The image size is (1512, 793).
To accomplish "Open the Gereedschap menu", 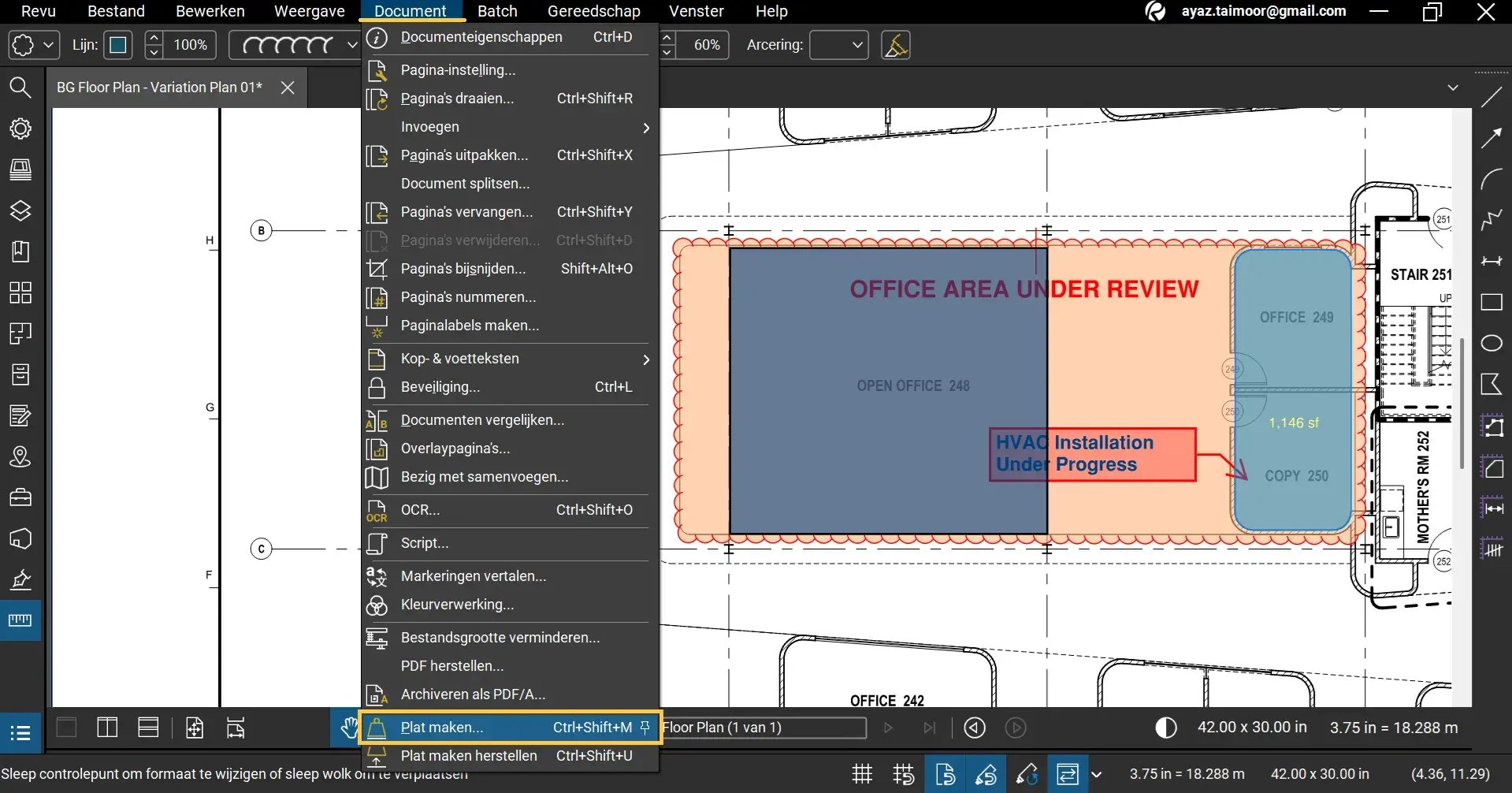I will point(594,11).
